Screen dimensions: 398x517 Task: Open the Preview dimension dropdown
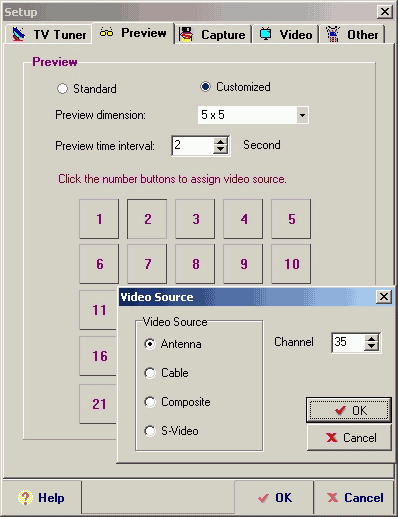pyautogui.click(x=302, y=115)
